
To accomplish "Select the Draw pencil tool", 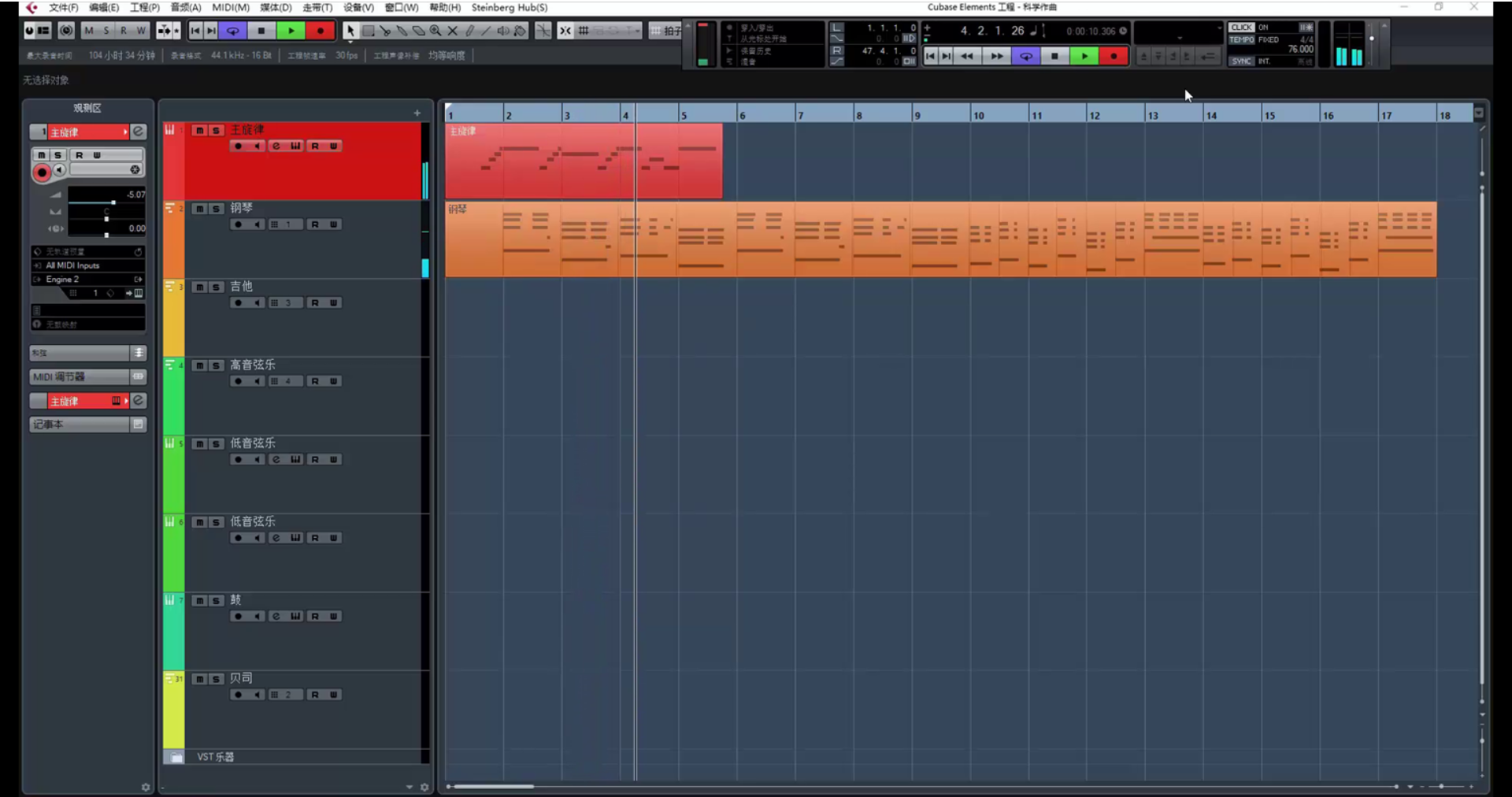I will click(469, 31).
